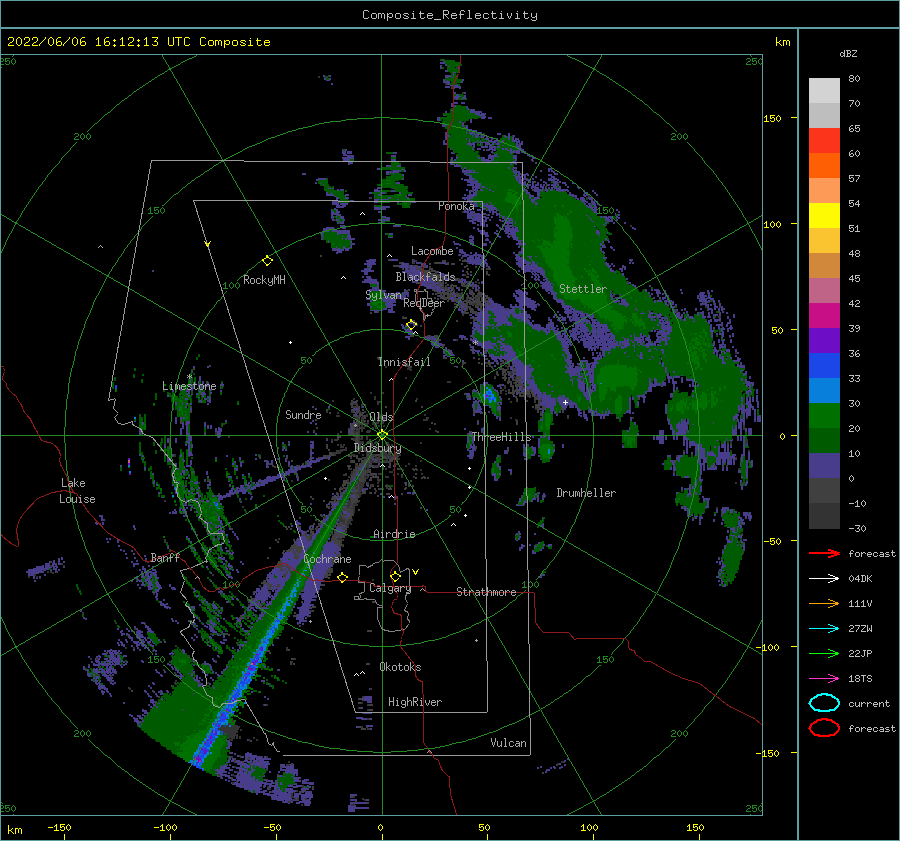Click the cyan current ellipse icon

[824, 703]
